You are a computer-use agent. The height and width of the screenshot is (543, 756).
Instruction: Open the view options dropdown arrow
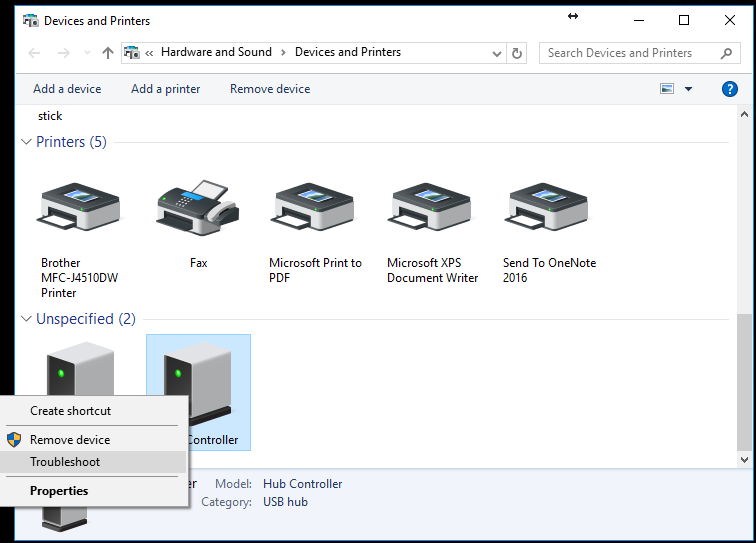[688, 89]
